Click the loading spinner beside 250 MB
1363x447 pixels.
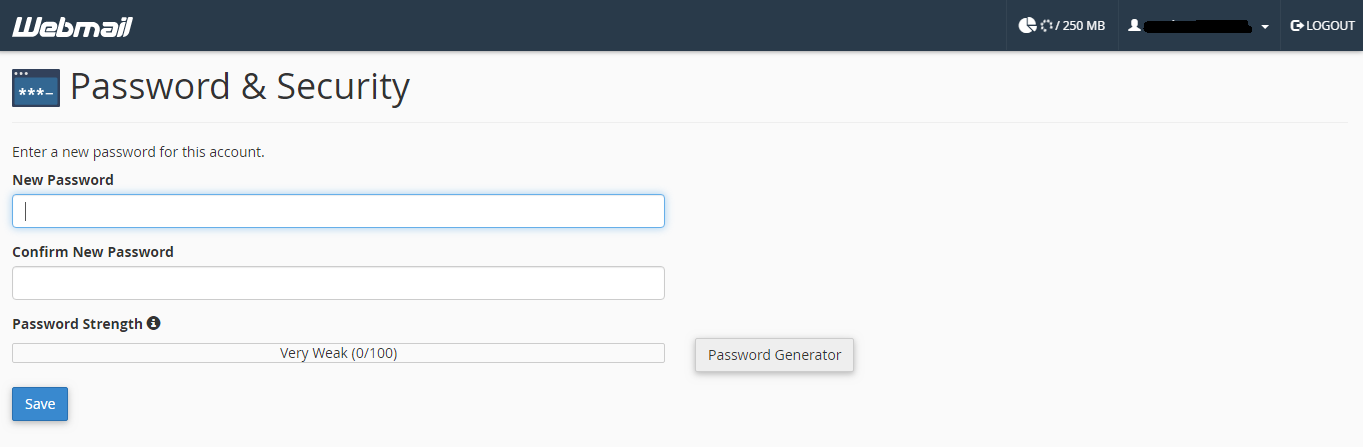(x=1047, y=25)
